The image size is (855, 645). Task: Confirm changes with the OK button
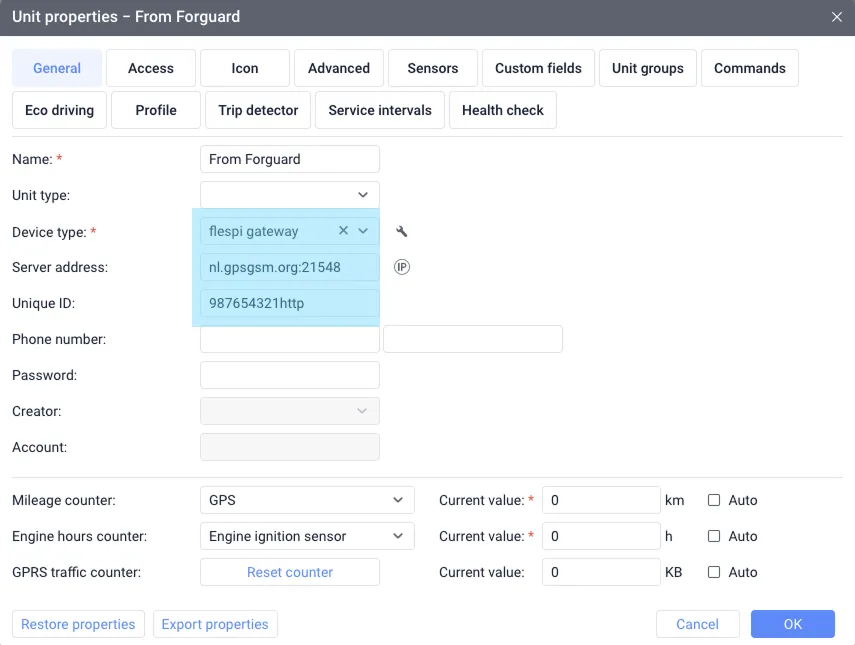pyautogui.click(x=792, y=624)
